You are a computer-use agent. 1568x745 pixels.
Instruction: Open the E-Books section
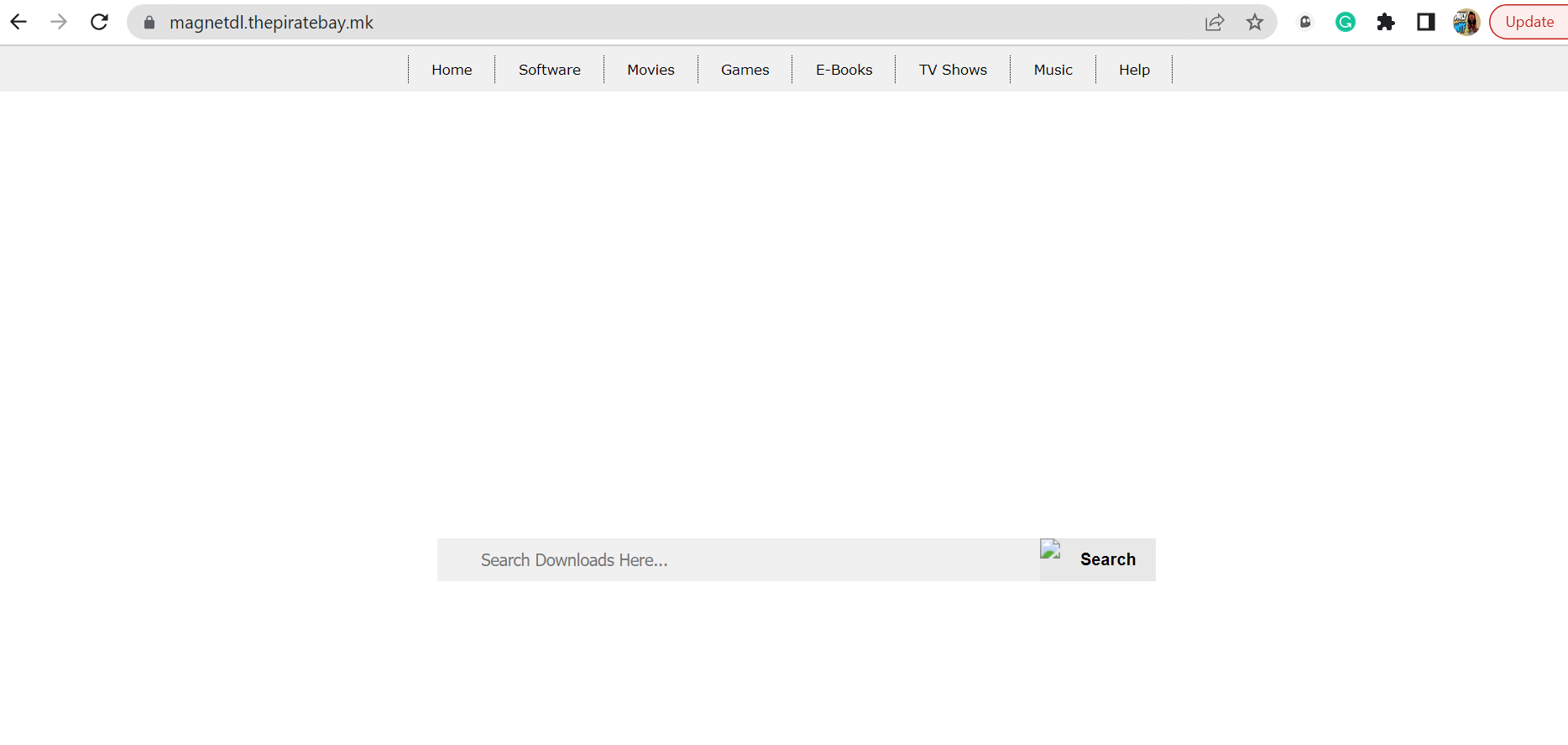844,70
